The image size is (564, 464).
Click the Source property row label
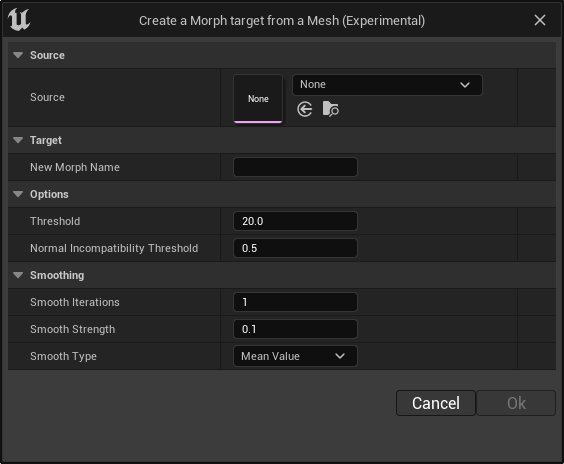point(47,97)
